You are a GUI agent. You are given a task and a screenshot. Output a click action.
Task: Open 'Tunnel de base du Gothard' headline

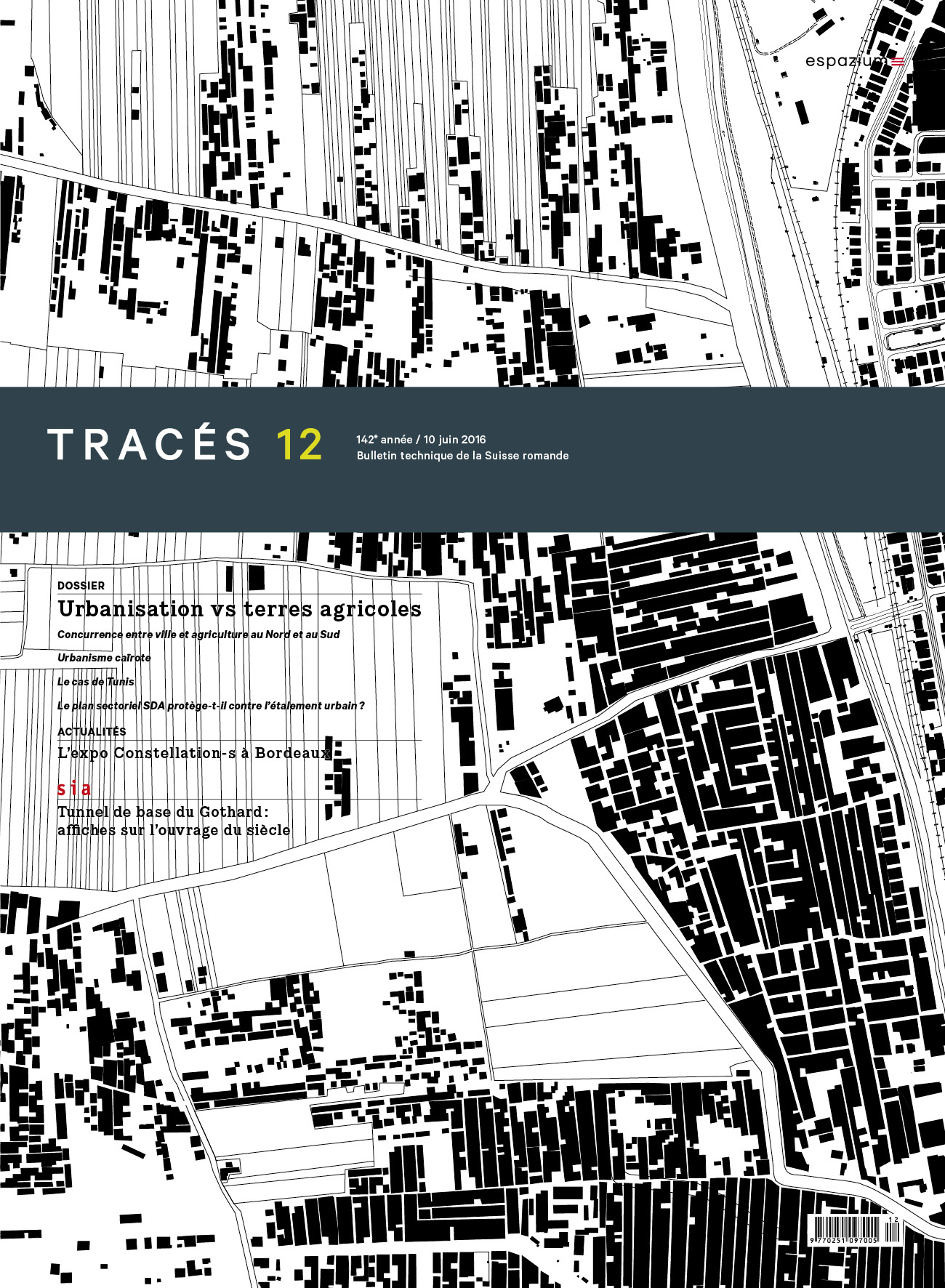pos(163,812)
